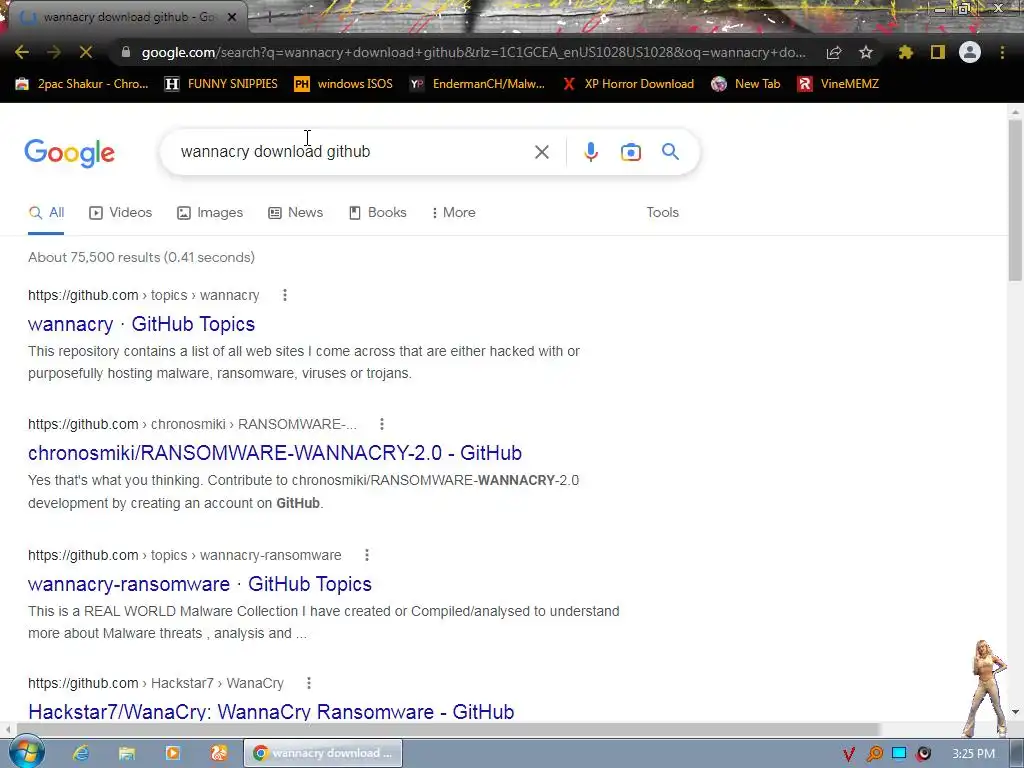Open Hackstar7/WanaCry GitHub result
The height and width of the screenshot is (768, 1024).
pos(271,711)
